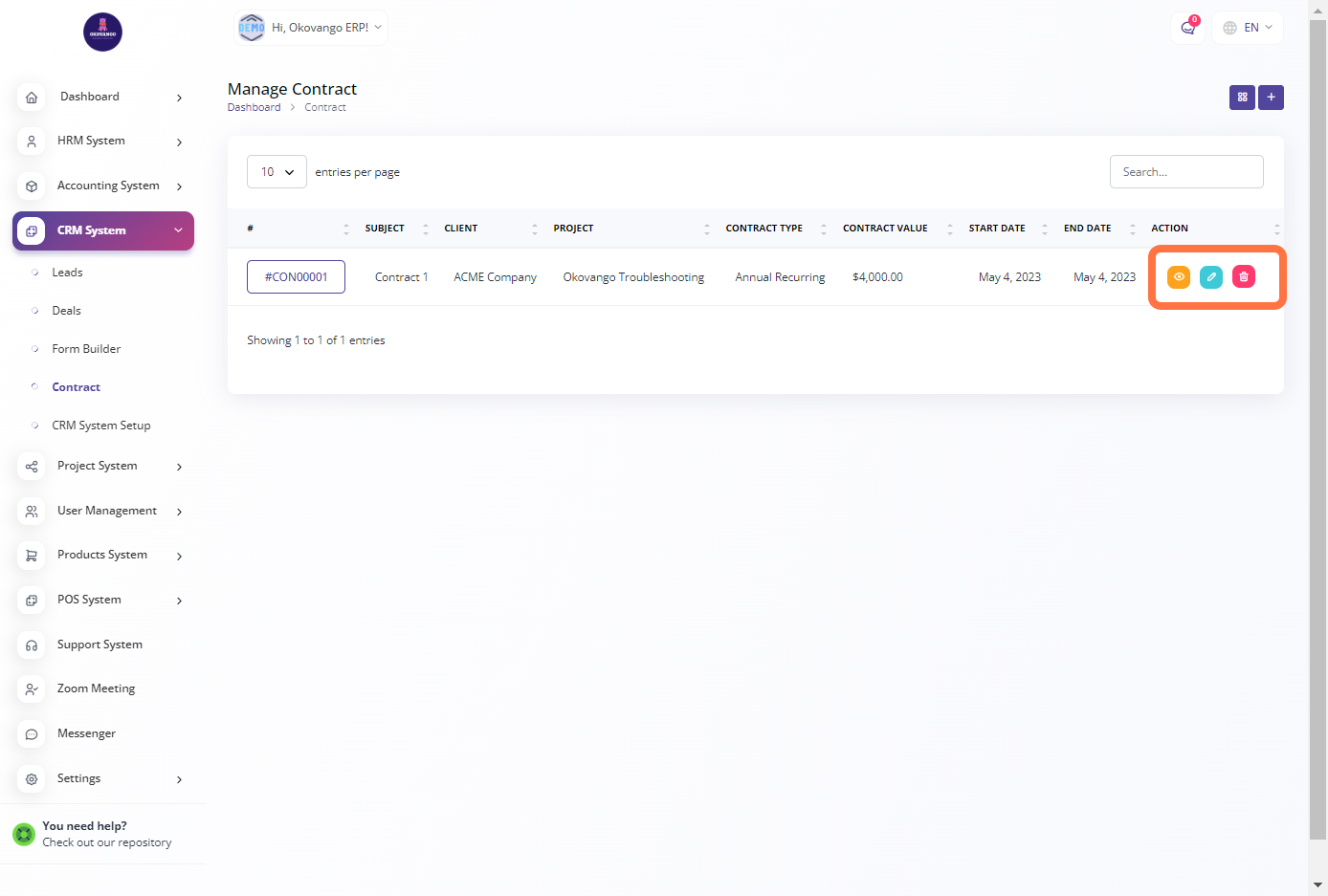Click the plus create contract button
Viewport: 1328px width, 896px height.
coord(1271,98)
